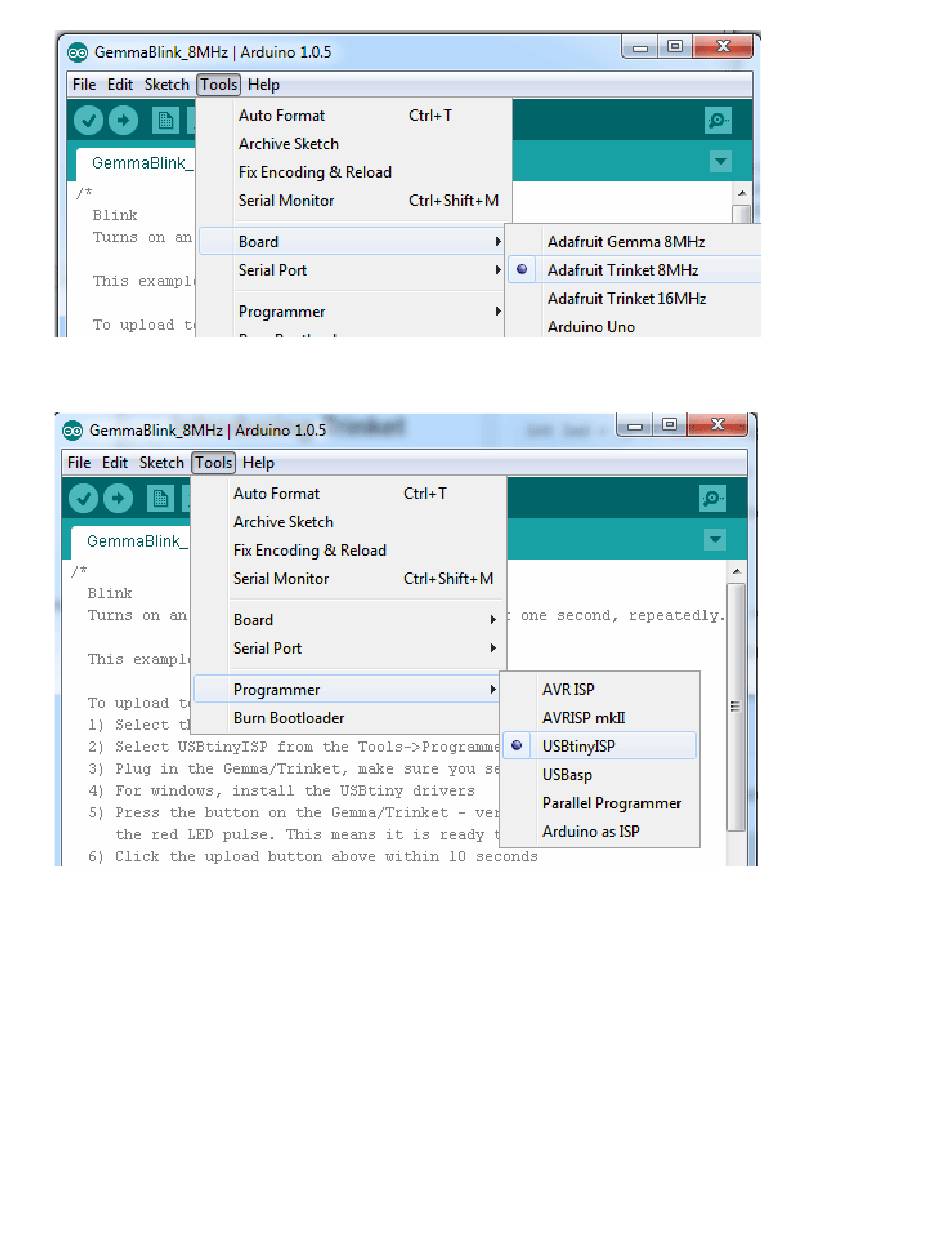Click the Tools menu in the Programmer-submenu window
Image resolution: width=950 pixels, height=1254 pixels.
tap(214, 463)
